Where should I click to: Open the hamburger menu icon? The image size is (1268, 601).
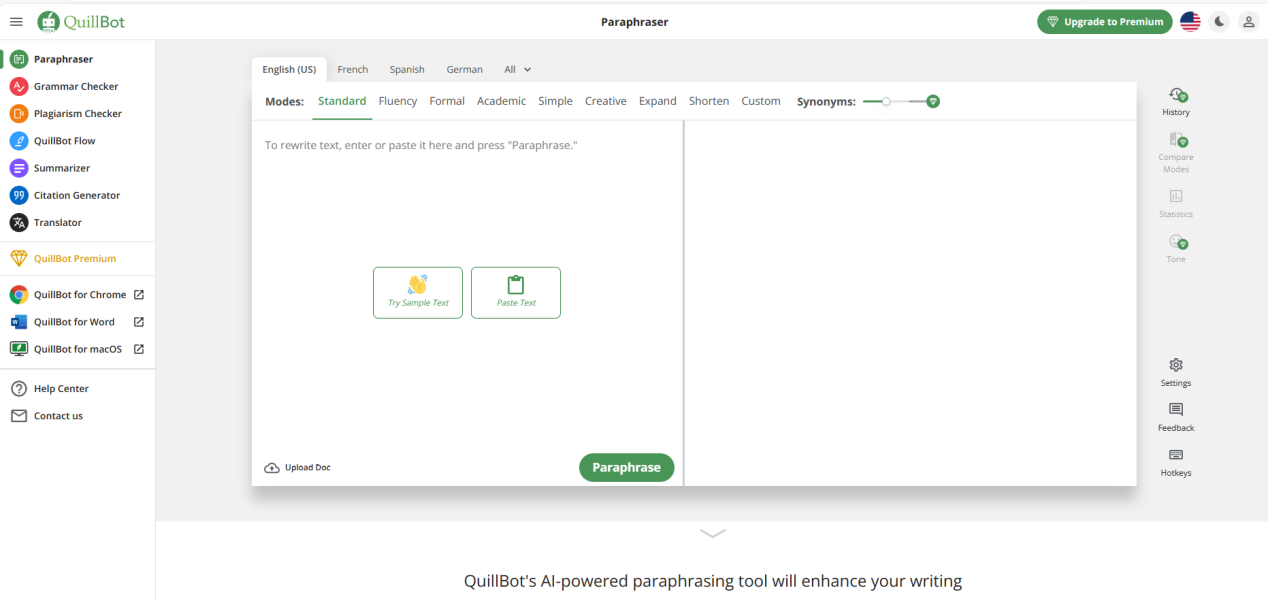(16, 21)
